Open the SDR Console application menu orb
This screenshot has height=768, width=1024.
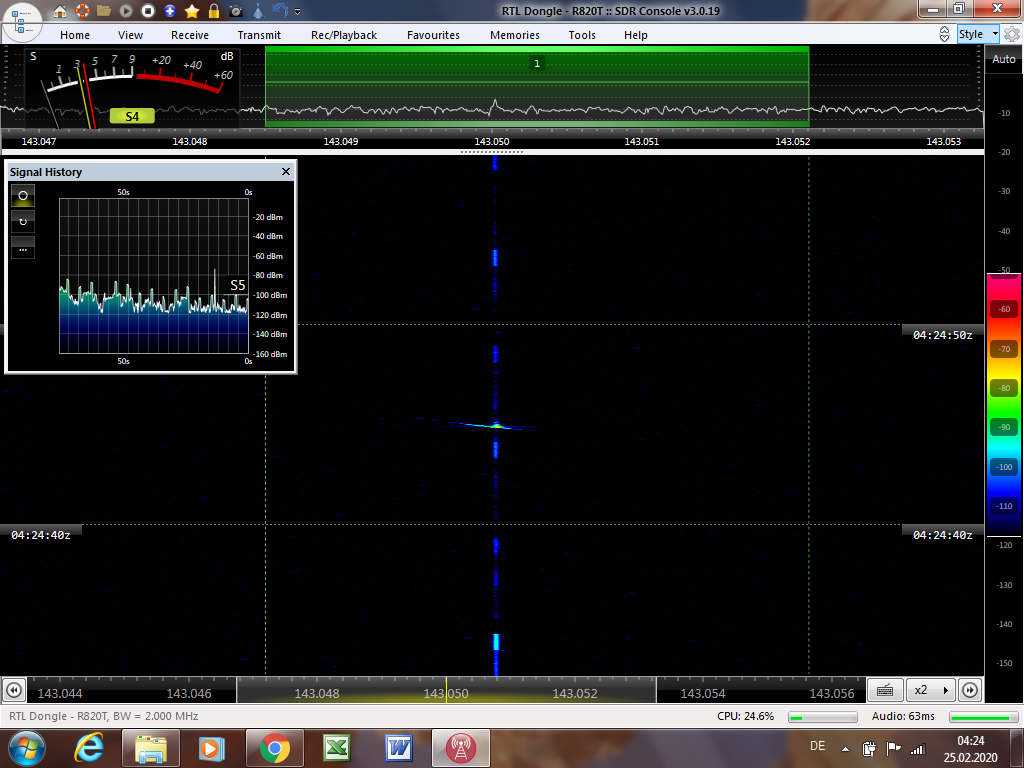tap(22, 21)
